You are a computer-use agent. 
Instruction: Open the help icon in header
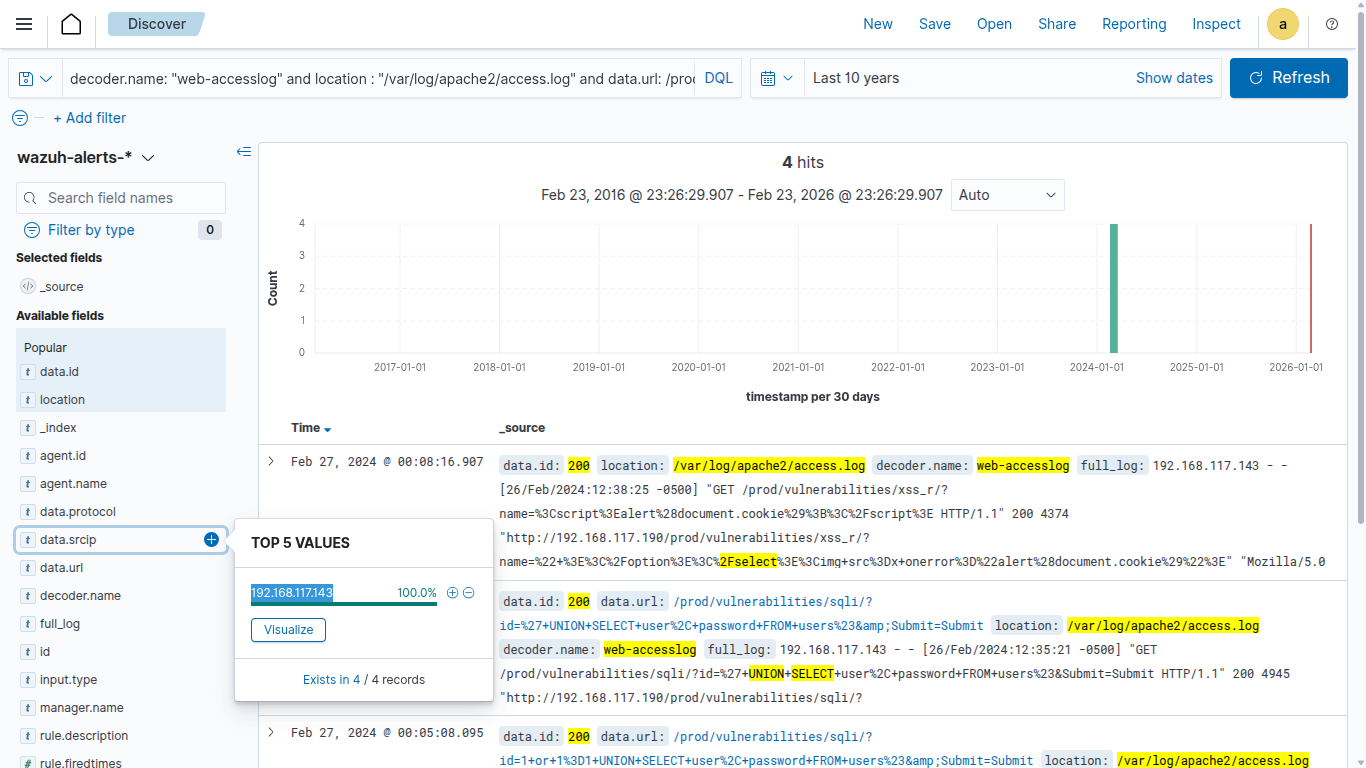point(1331,24)
